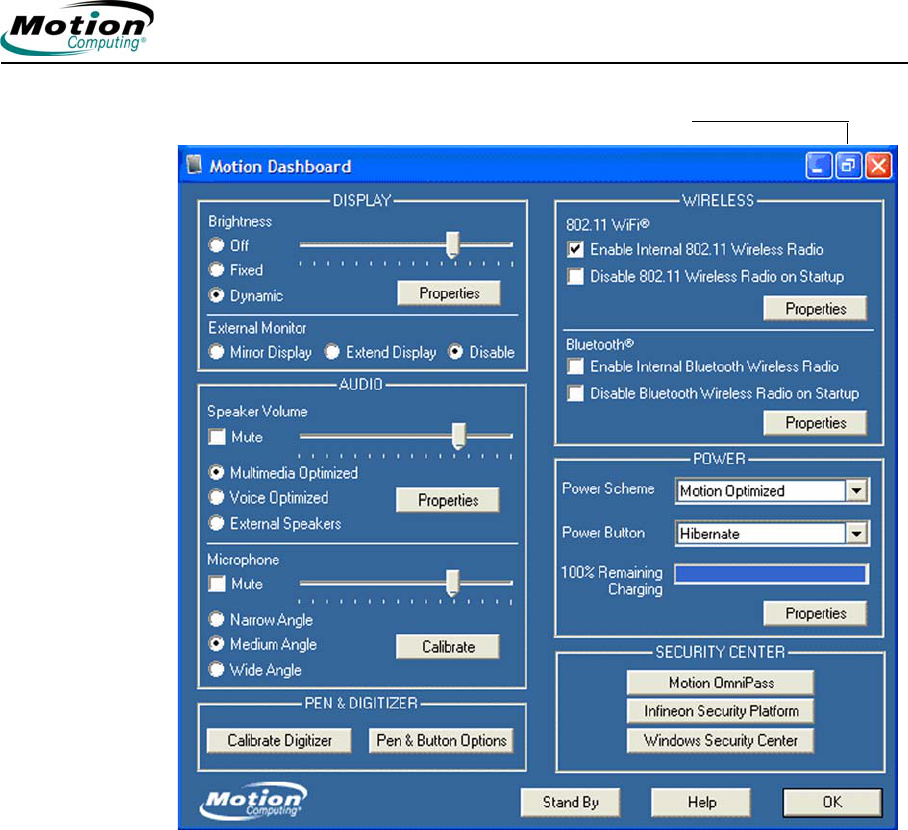Check Disable 802.11 Wireless Radio on Startup
This screenshot has height=830, width=908.
click(575, 276)
